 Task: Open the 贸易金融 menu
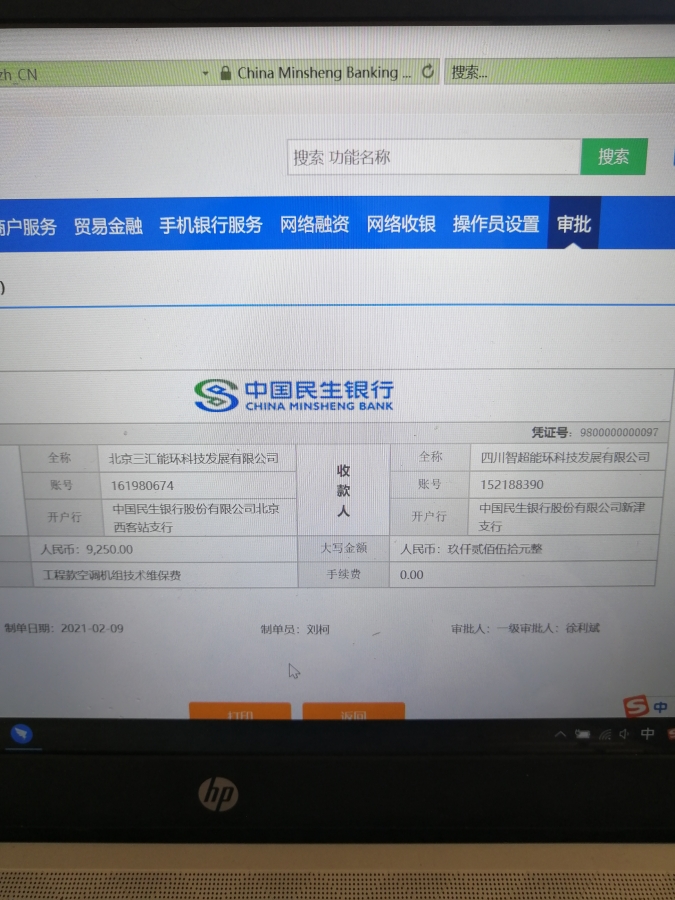point(108,226)
